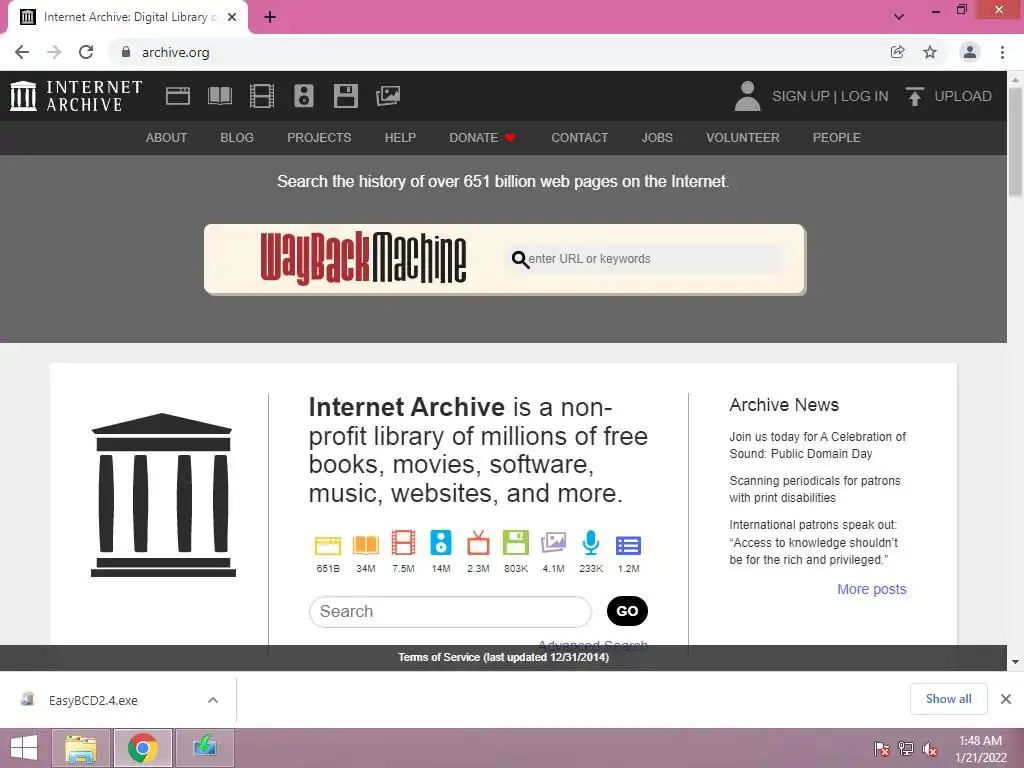1024x768 pixels.
Task: Click the red video icon labeled 7.5M
Action: [403, 543]
